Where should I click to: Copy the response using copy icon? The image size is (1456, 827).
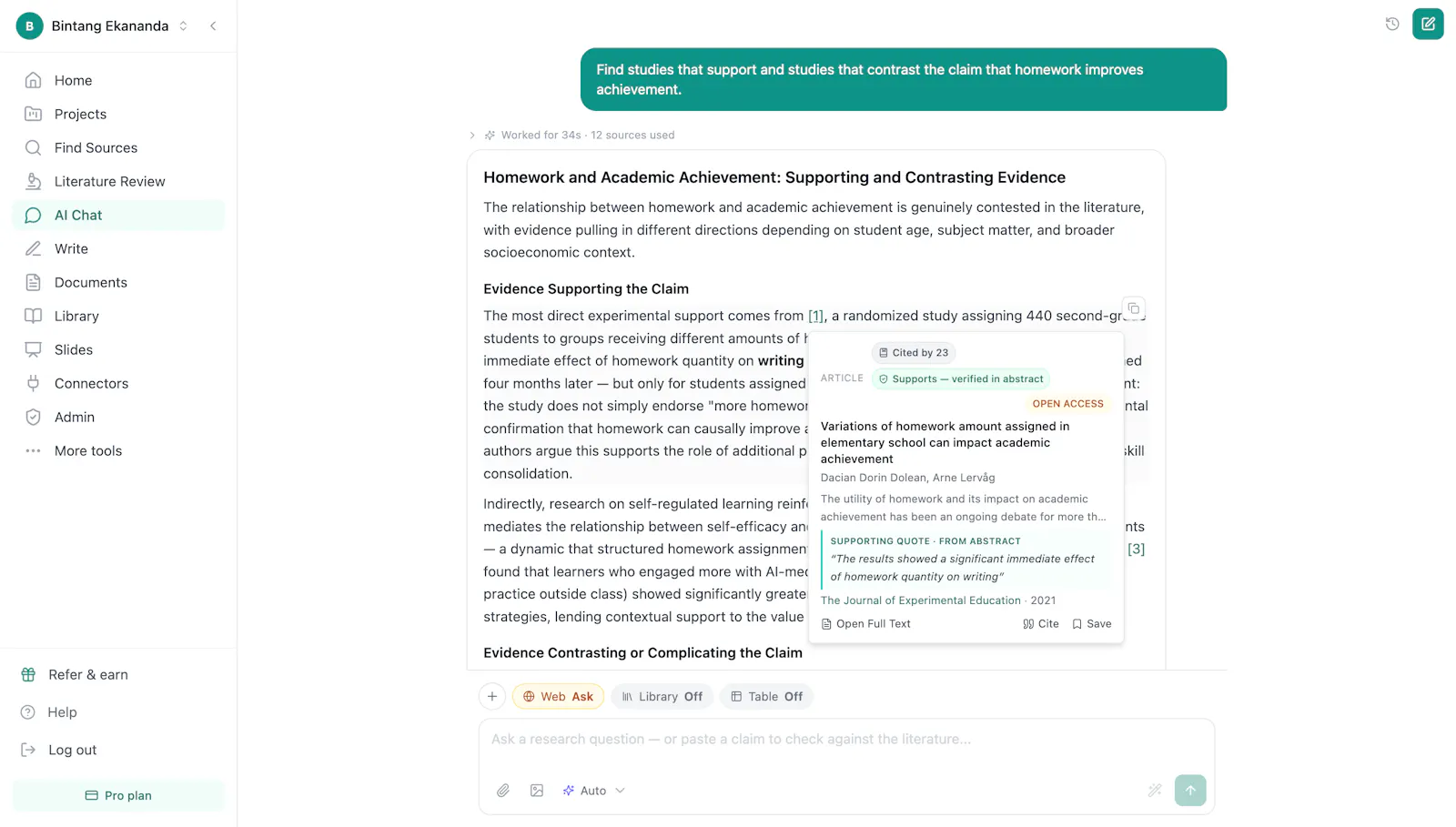[1134, 308]
